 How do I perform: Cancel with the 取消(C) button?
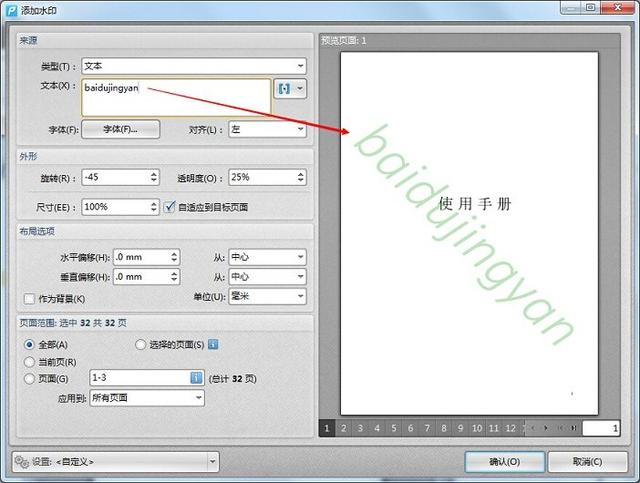(587, 462)
